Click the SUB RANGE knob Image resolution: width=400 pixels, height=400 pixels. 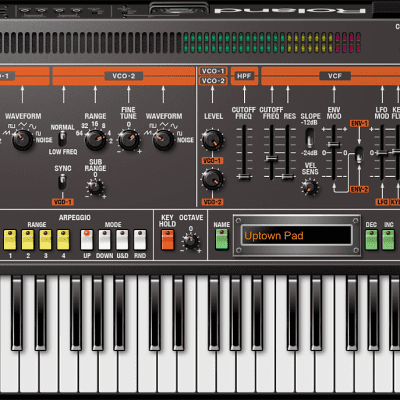click(95, 187)
